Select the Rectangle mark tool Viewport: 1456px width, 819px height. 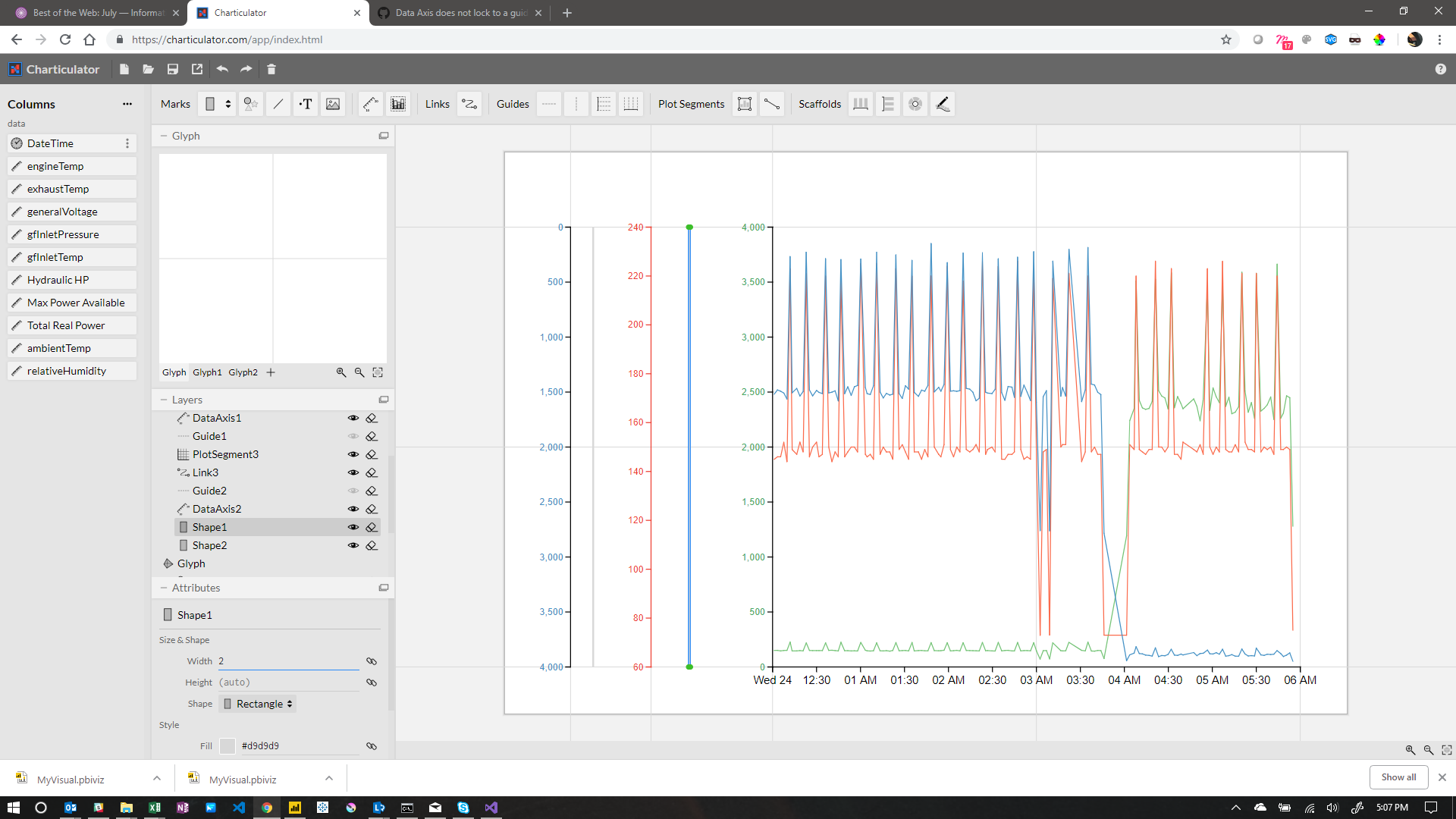click(210, 104)
